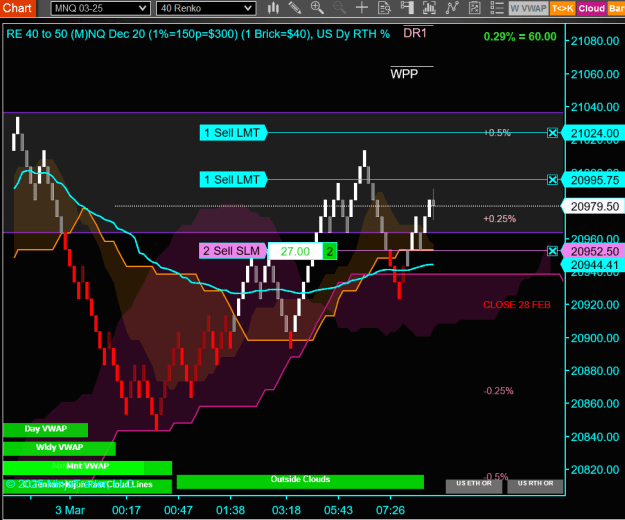Screen dimensions: 625x520
Task: Toggle the chart trader panel icon
Action: 407,8
